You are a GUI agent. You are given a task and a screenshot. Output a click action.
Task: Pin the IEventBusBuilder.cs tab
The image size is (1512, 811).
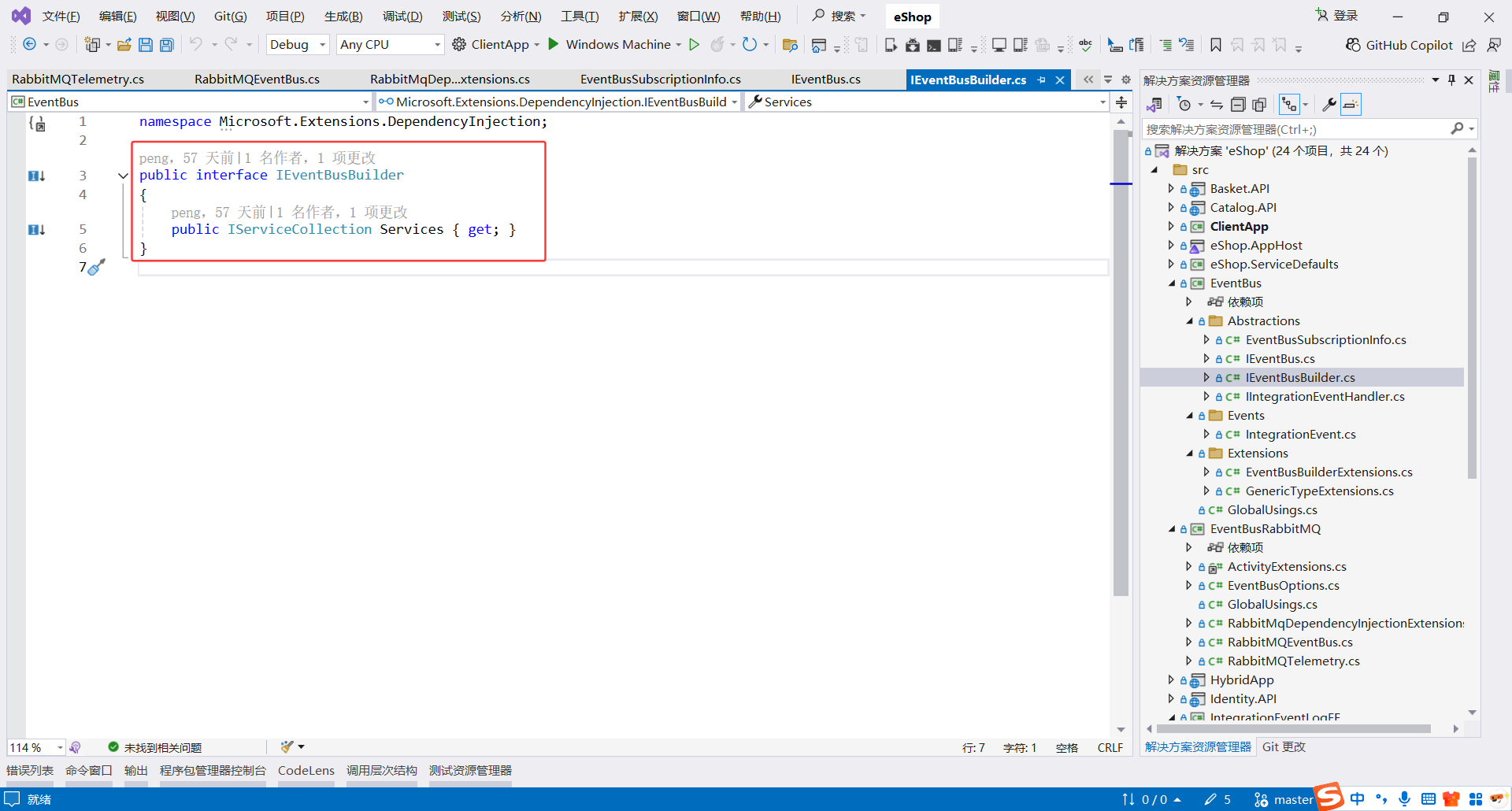click(x=1042, y=80)
